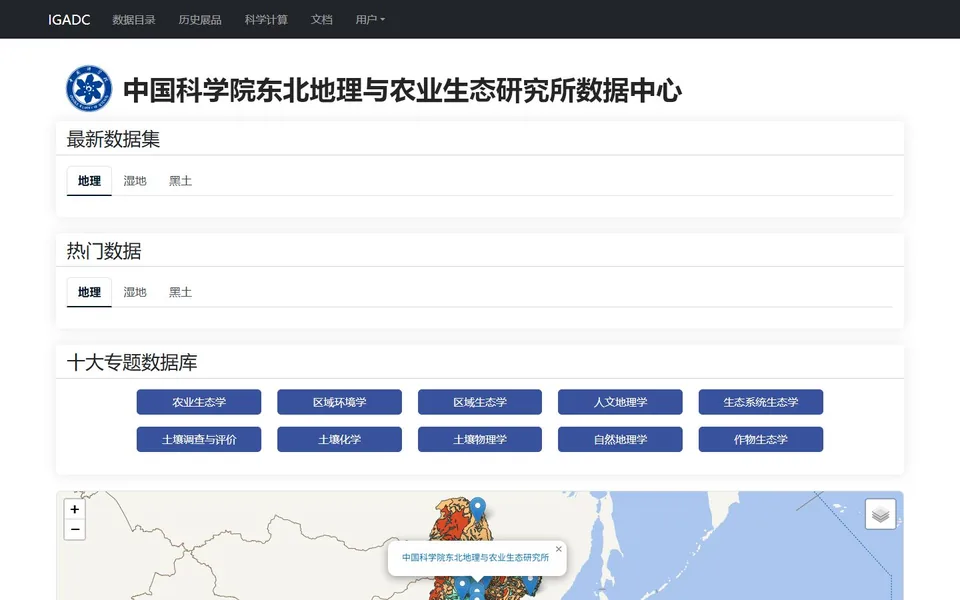Image resolution: width=960 pixels, height=600 pixels.
Task: Click the page title 中国科学院东北地理与农业生态研究所数据中心
Action: click(x=402, y=90)
